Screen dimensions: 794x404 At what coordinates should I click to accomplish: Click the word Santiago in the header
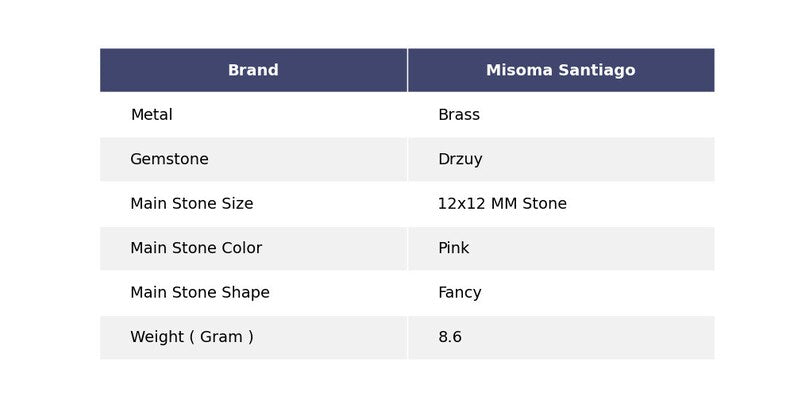597,71
